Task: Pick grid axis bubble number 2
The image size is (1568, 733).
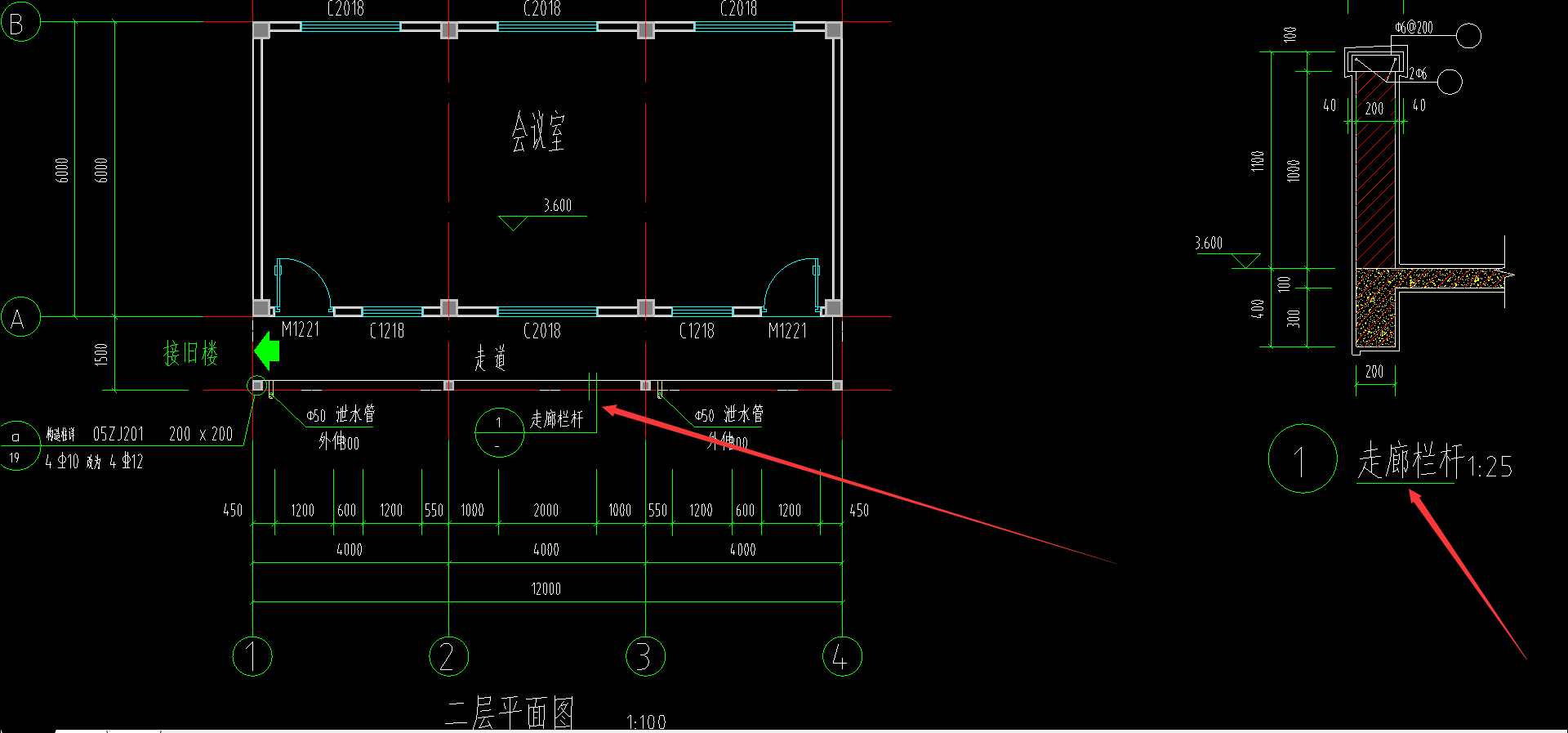Action: (x=448, y=656)
